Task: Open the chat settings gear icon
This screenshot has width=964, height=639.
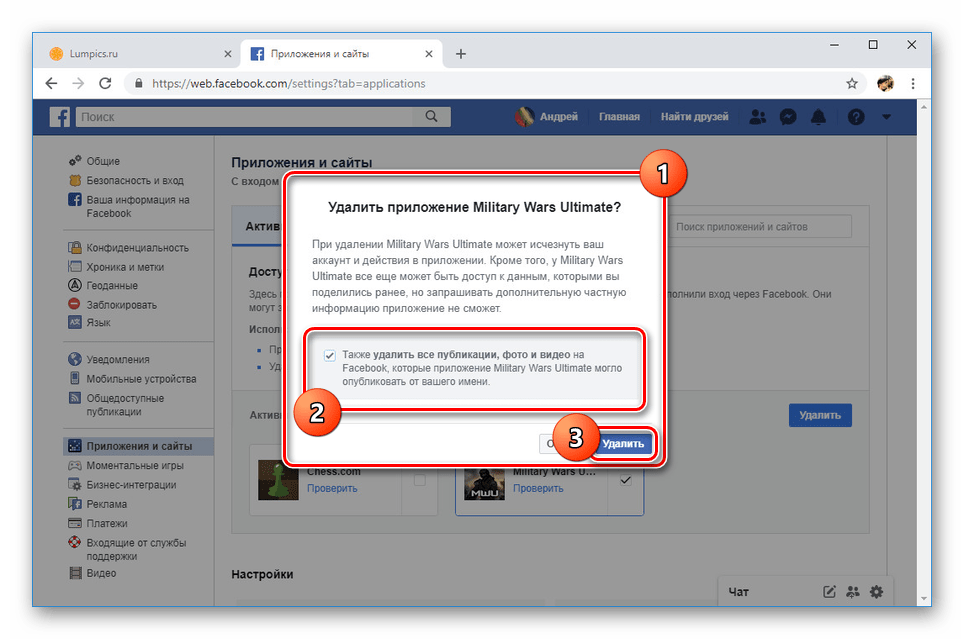Action: click(x=876, y=592)
